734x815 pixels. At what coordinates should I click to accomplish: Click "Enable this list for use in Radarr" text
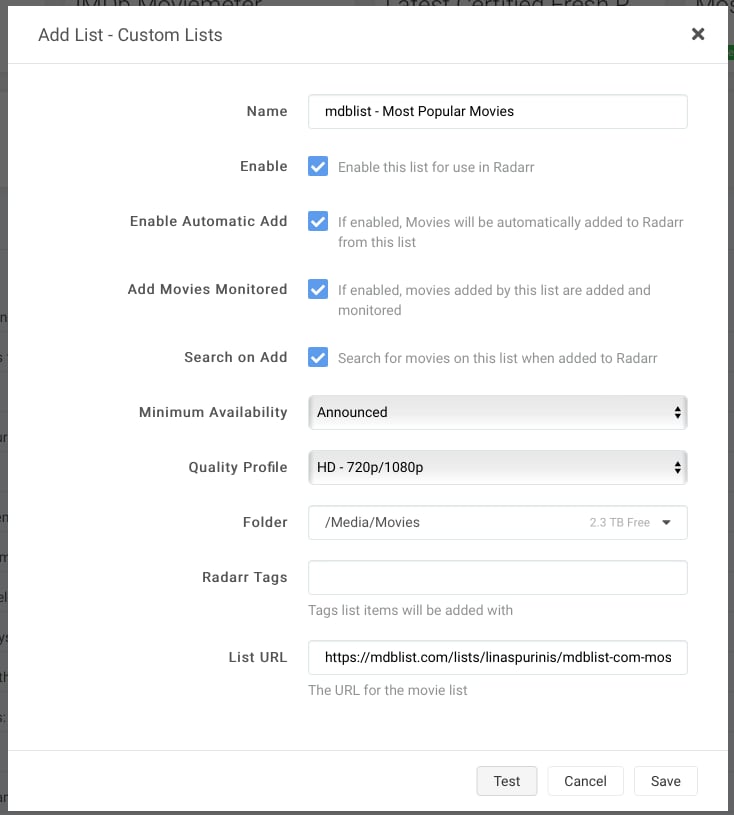436,167
